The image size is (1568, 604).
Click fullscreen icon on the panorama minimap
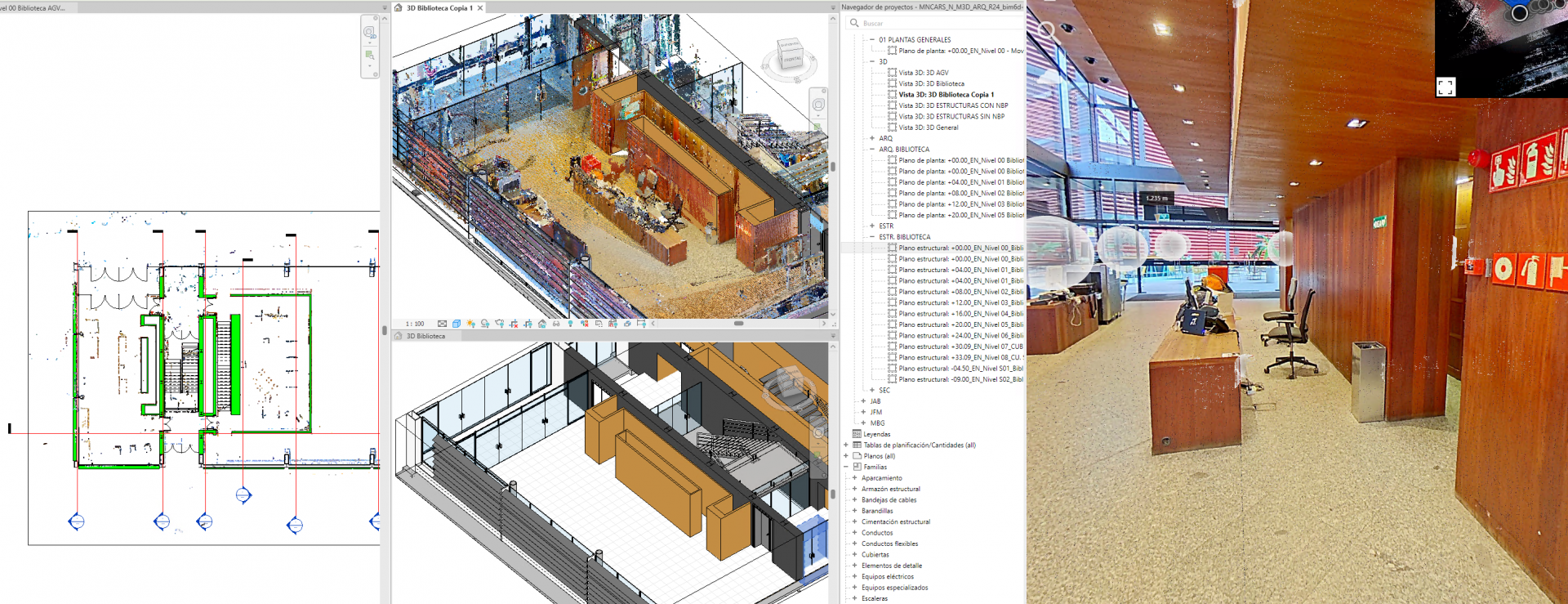coord(1445,87)
